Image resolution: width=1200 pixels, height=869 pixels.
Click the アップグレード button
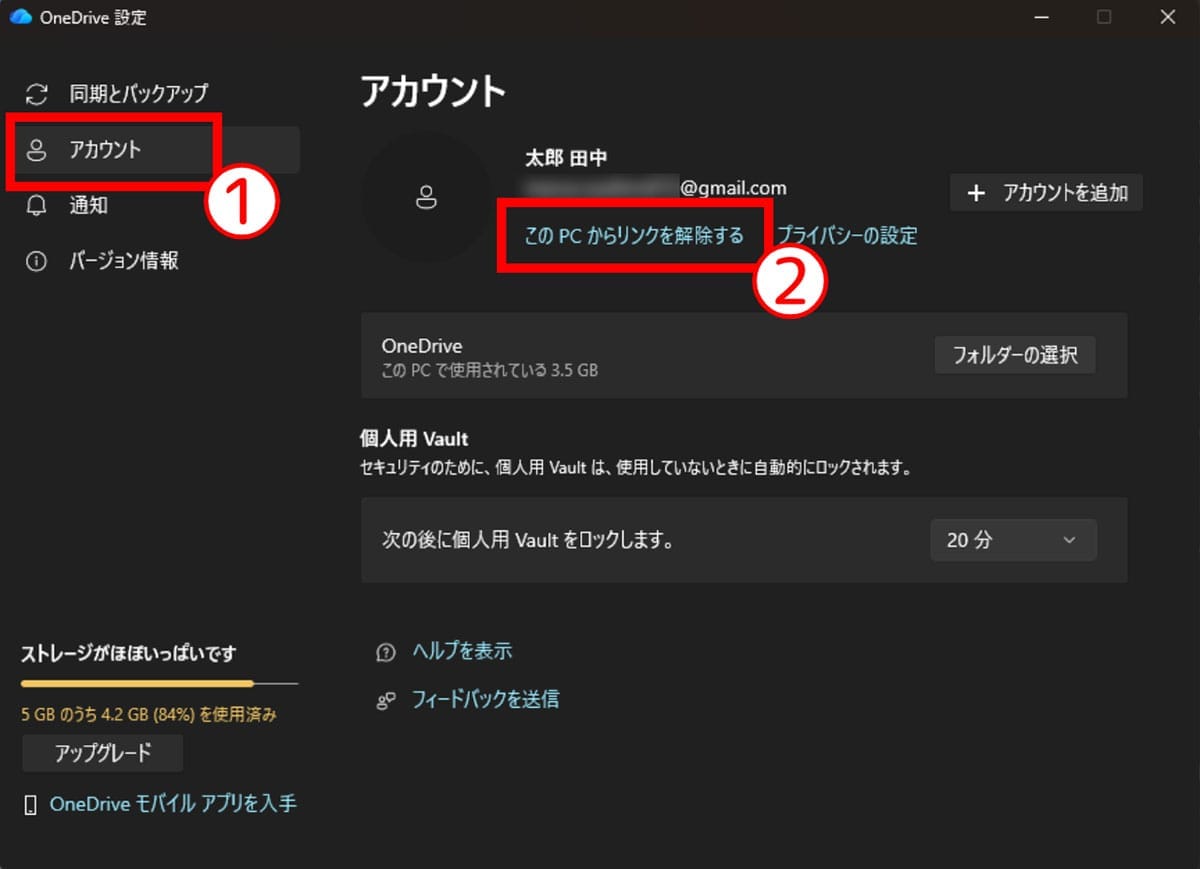pos(102,753)
